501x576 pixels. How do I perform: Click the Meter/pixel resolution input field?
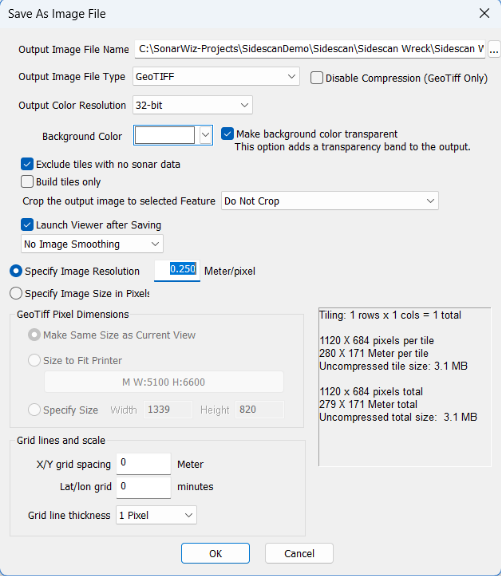[x=177, y=271]
